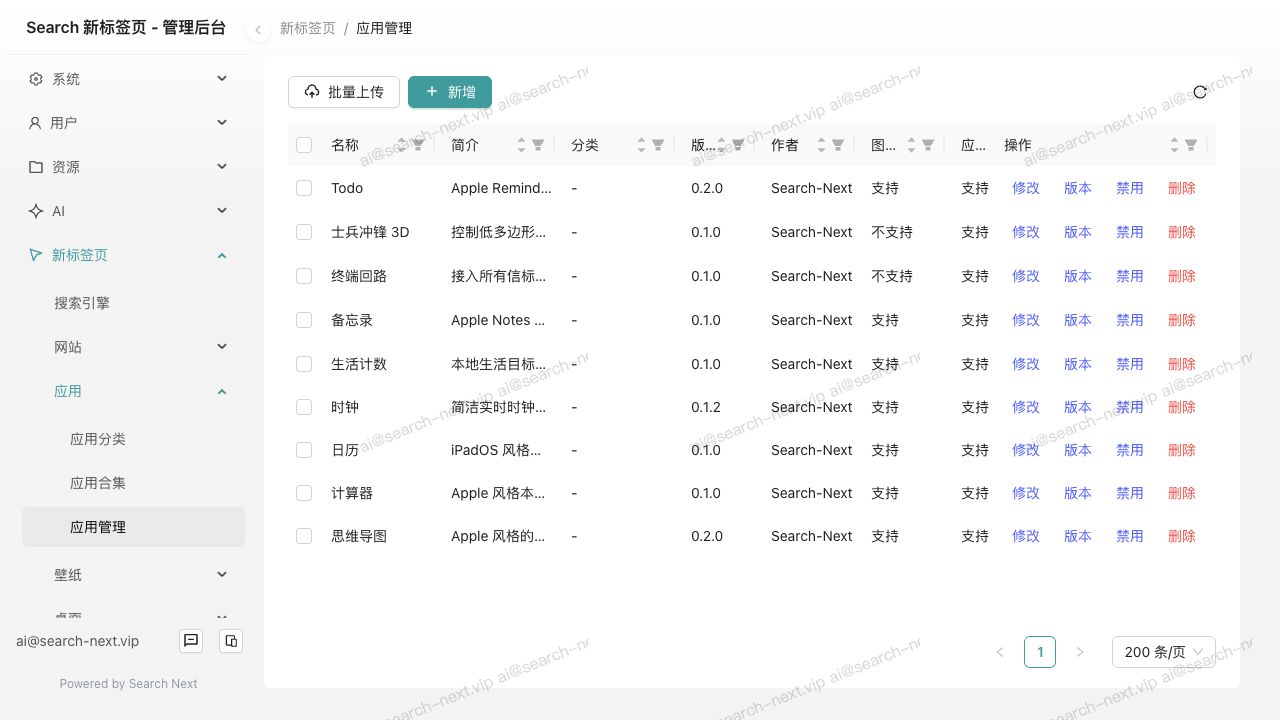This screenshot has width=1280, height=720.
Task: Click 修改 in the 计算器 row
Action: coord(1026,493)
